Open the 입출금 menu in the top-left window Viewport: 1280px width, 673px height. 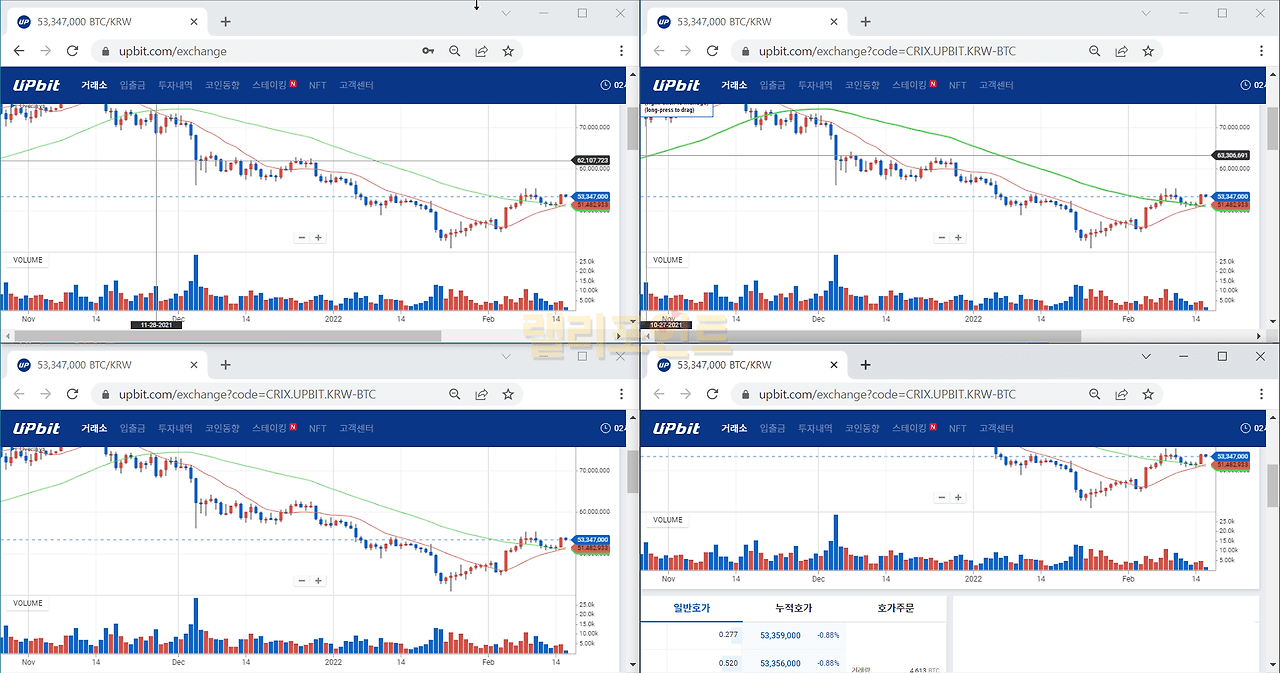pyautogui.click(x=132, y=86)
